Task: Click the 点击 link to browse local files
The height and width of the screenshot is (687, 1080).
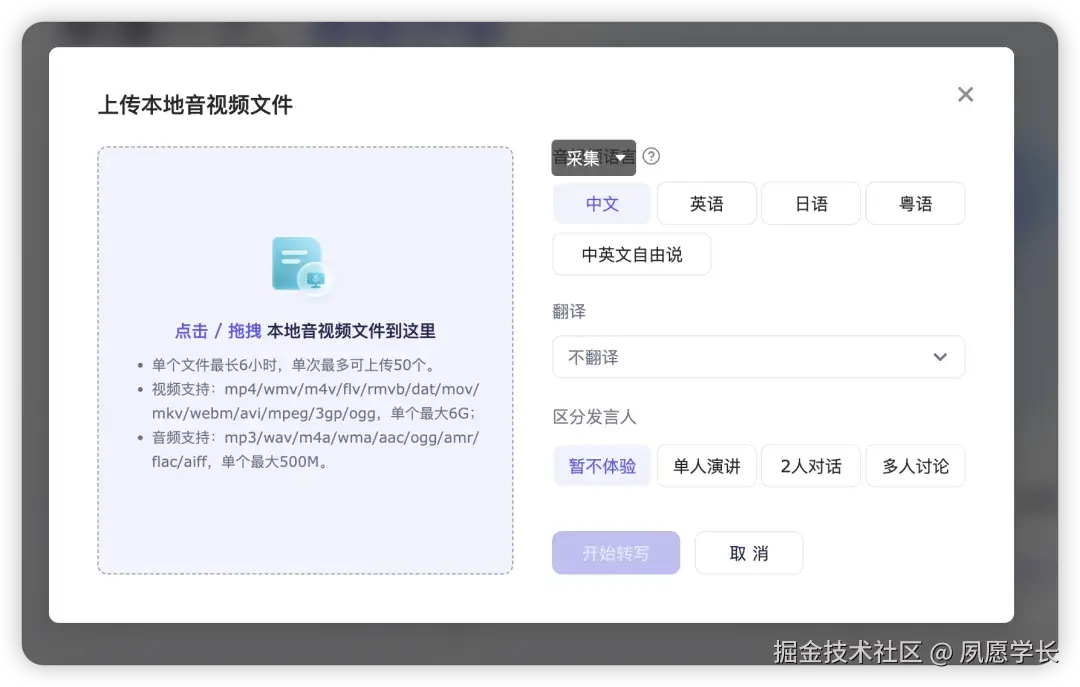Action: tap(191, 331)
